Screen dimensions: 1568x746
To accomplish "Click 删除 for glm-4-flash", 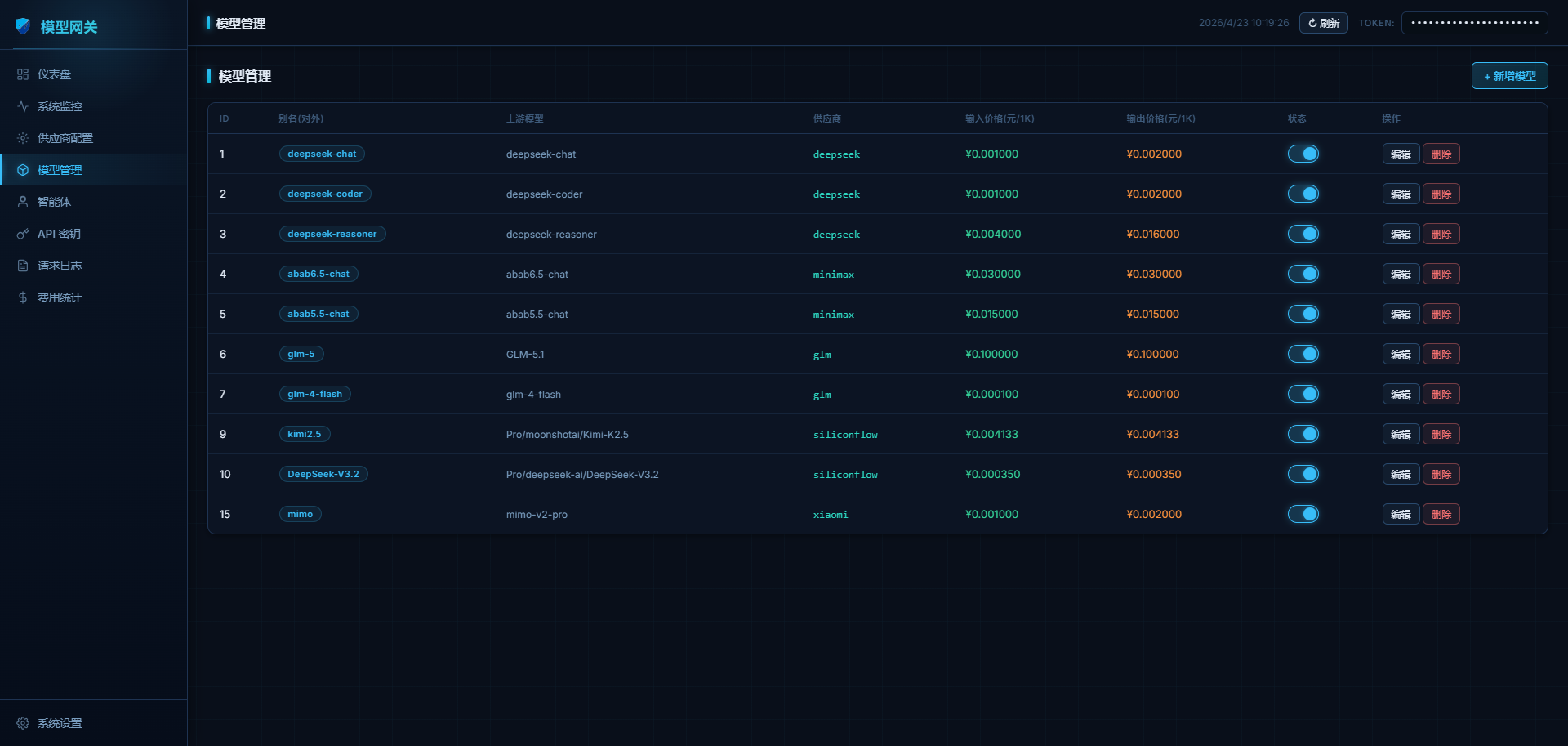I will click(x=1441, y=394).
